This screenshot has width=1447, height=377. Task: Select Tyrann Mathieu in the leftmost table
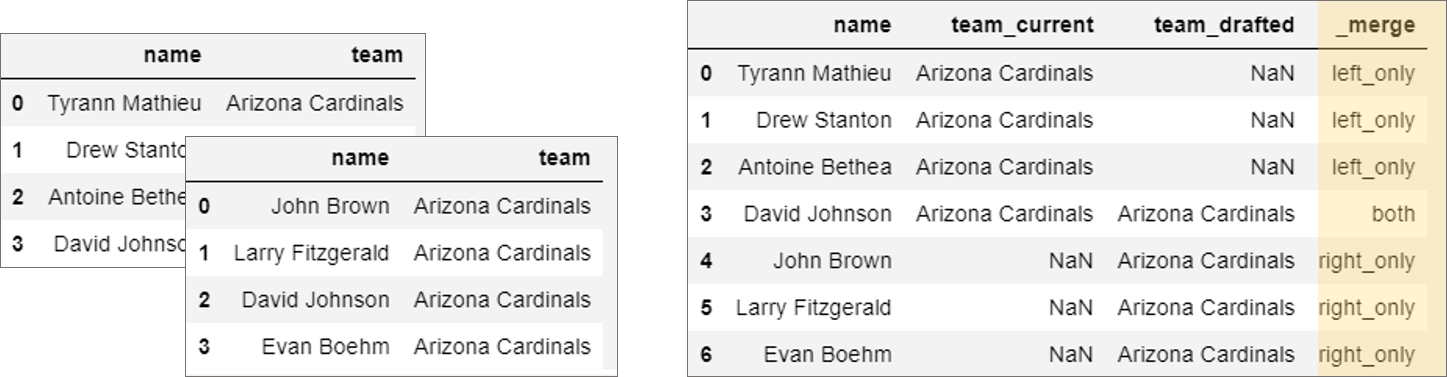point(124,103)
